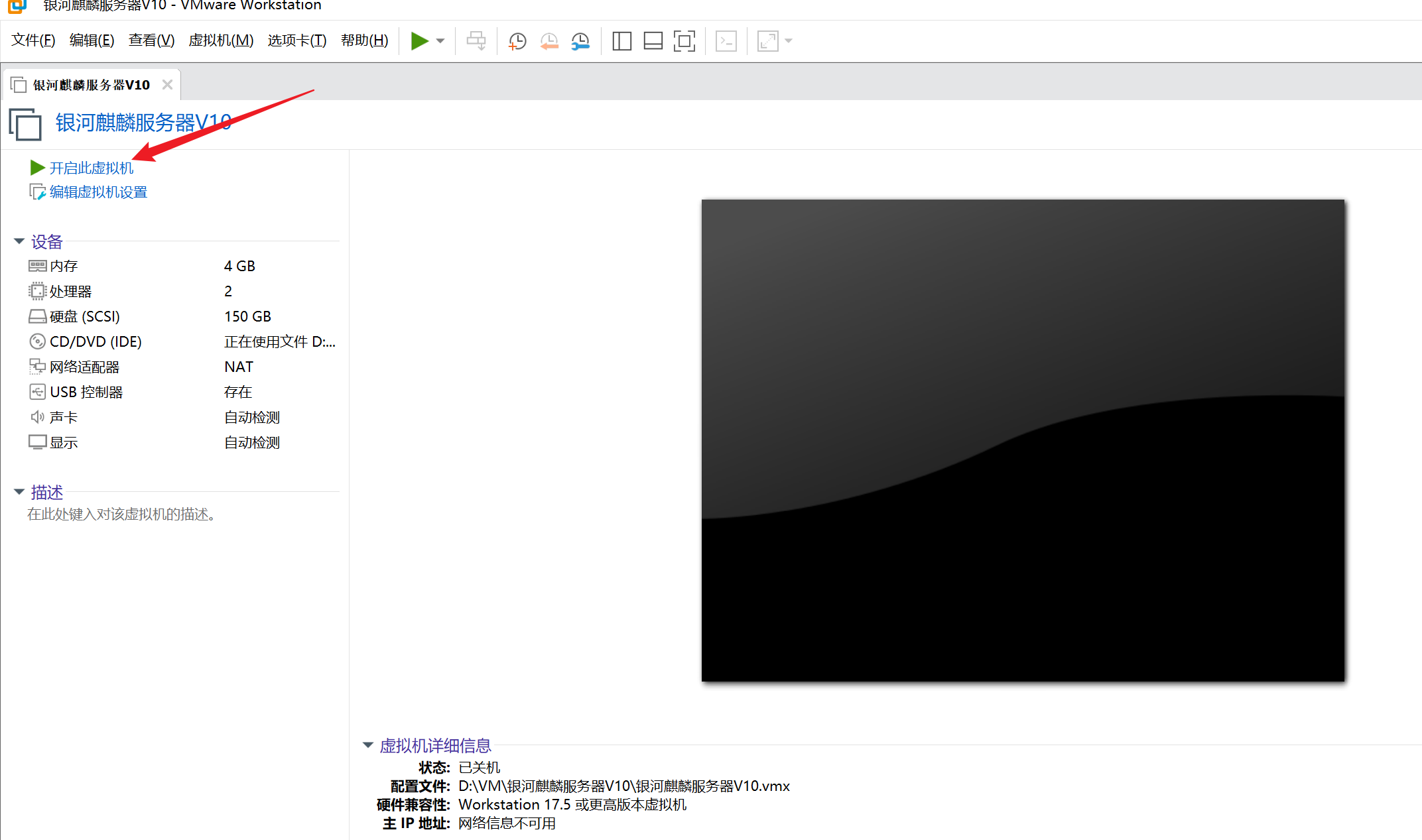Screen dimensions: 1422x840
Task: Collapse the 设备 section
Action: coord(19,241)
